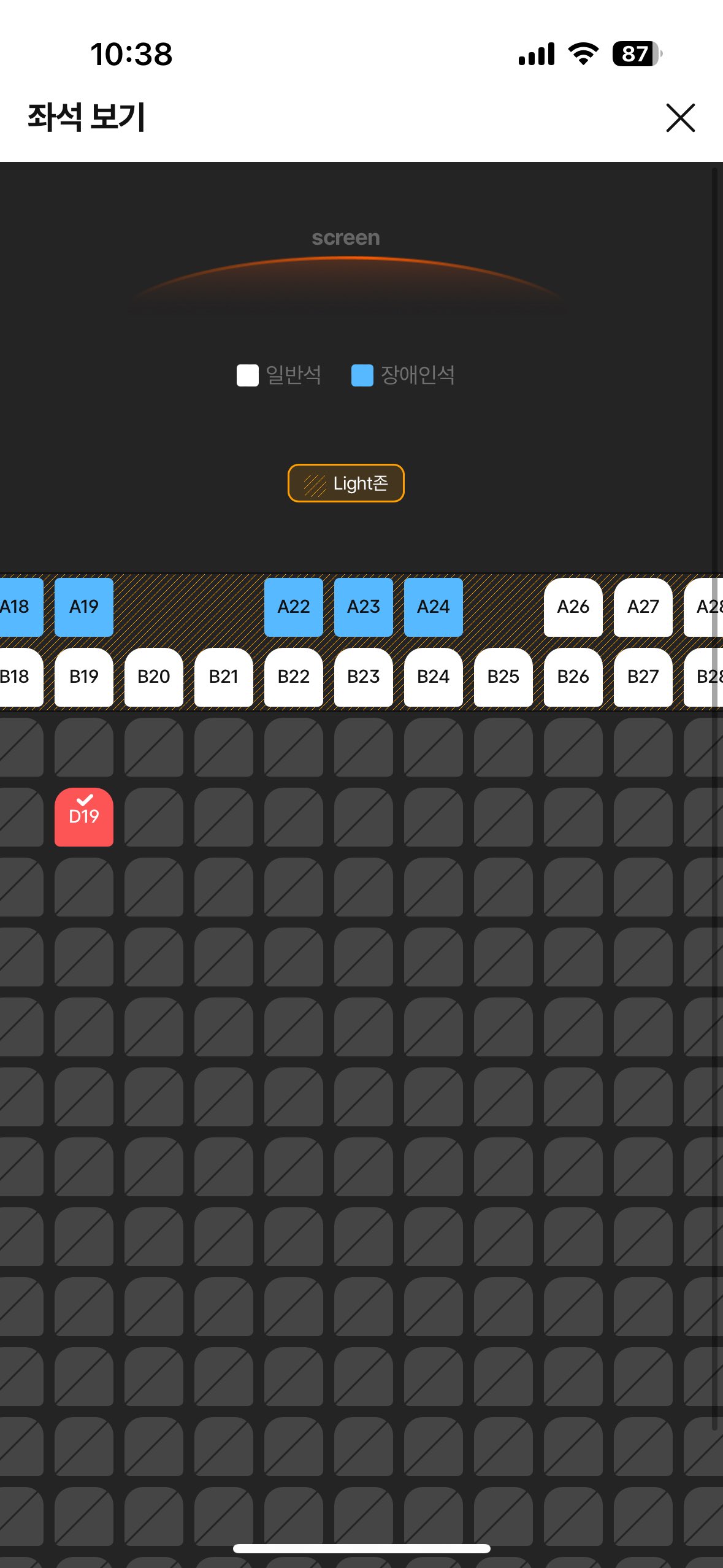Choose general seat A26
Viewport: 723px width, 1568px height.
point(573,607)
